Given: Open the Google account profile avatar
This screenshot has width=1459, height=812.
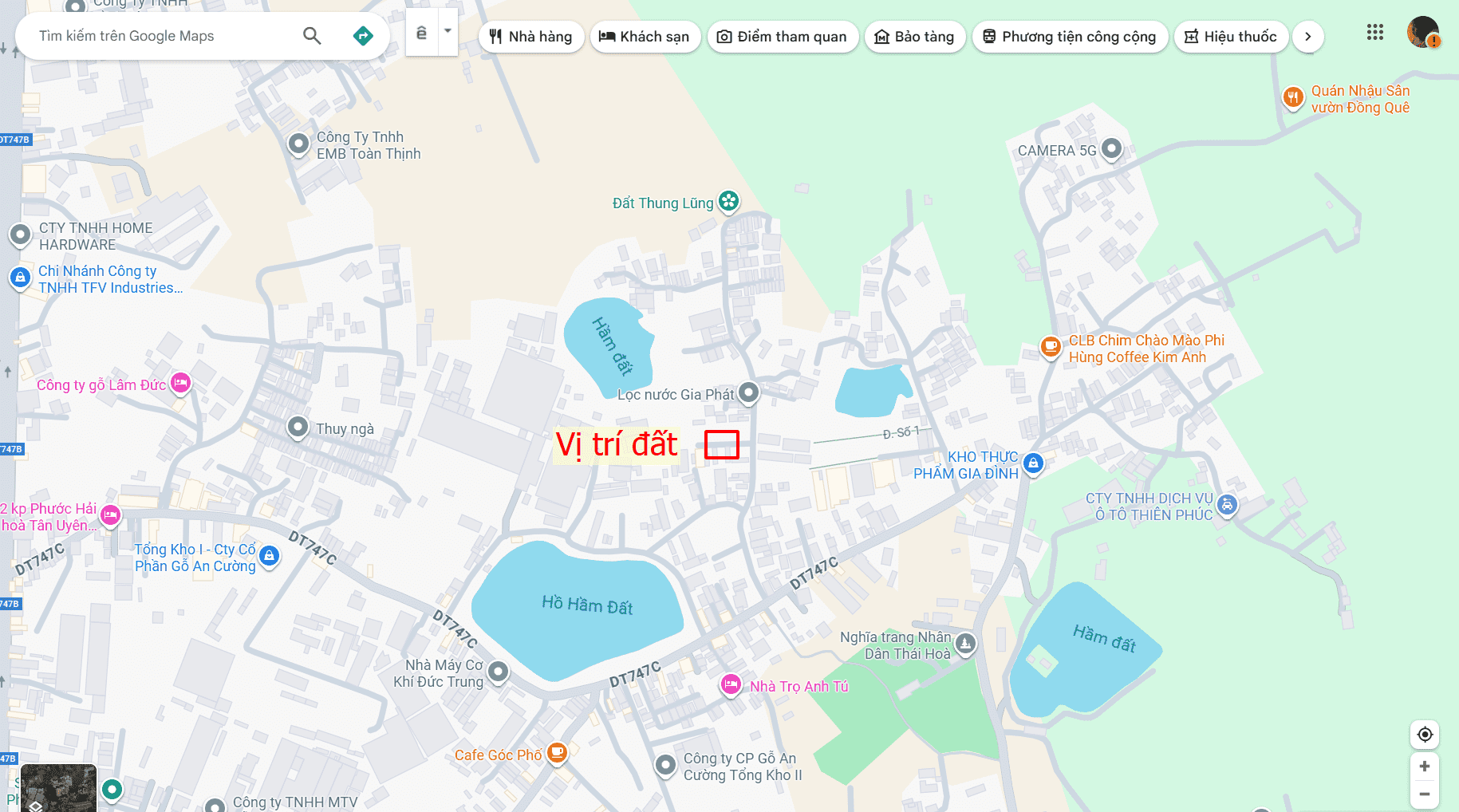Looking at the screenshot, I should click(1423, 33).
